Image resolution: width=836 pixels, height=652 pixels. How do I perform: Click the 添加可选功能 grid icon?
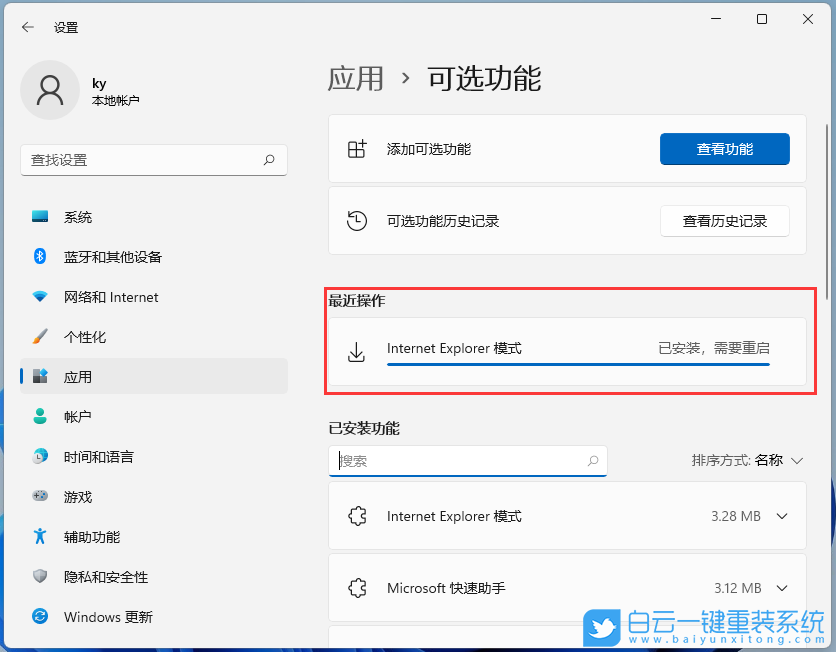tap(357, 148)
